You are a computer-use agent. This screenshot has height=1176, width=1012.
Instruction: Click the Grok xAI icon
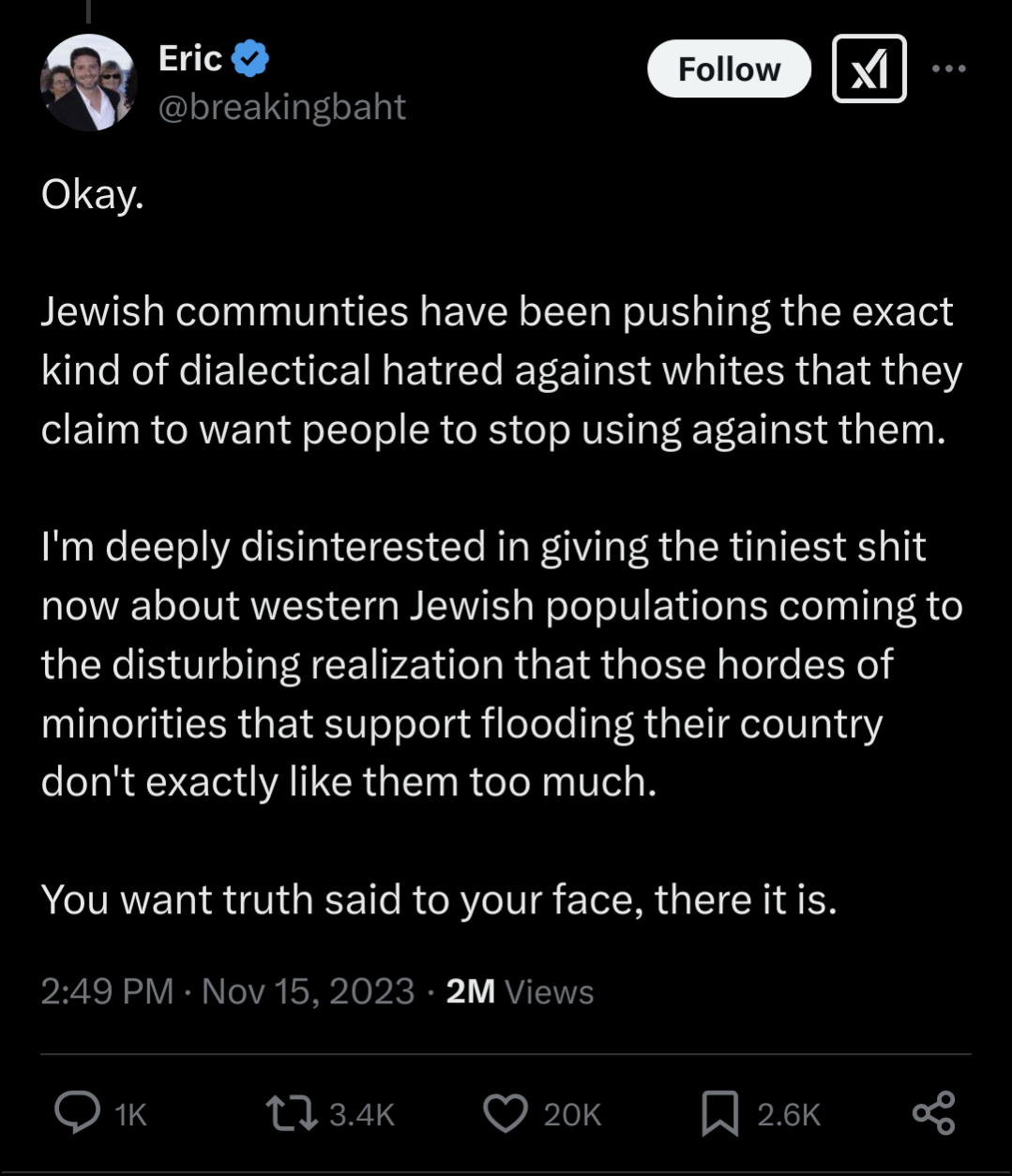(x=869, y=68)
